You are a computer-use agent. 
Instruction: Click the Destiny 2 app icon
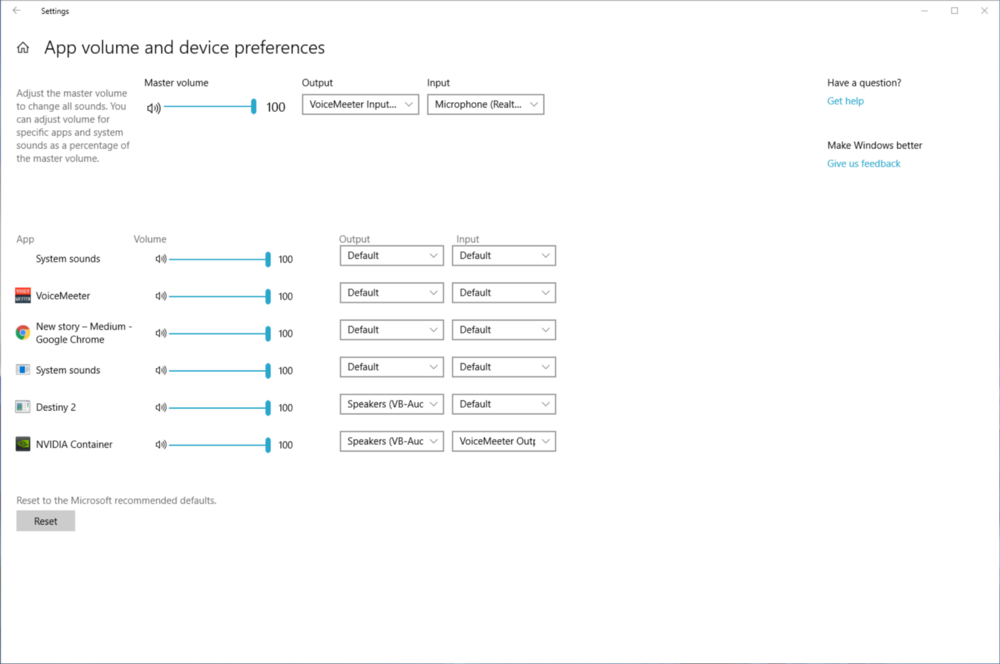click(x=23, y=407)
